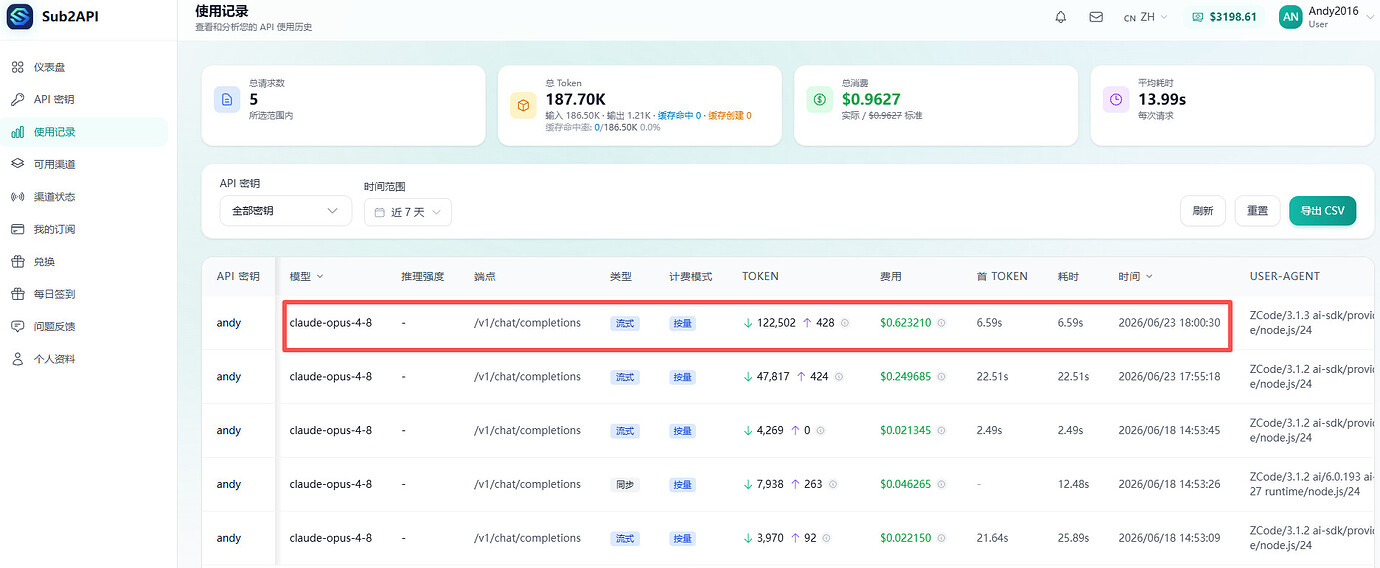
Task: Open the 近 7 天 time range dropdown
Action: 408,212
